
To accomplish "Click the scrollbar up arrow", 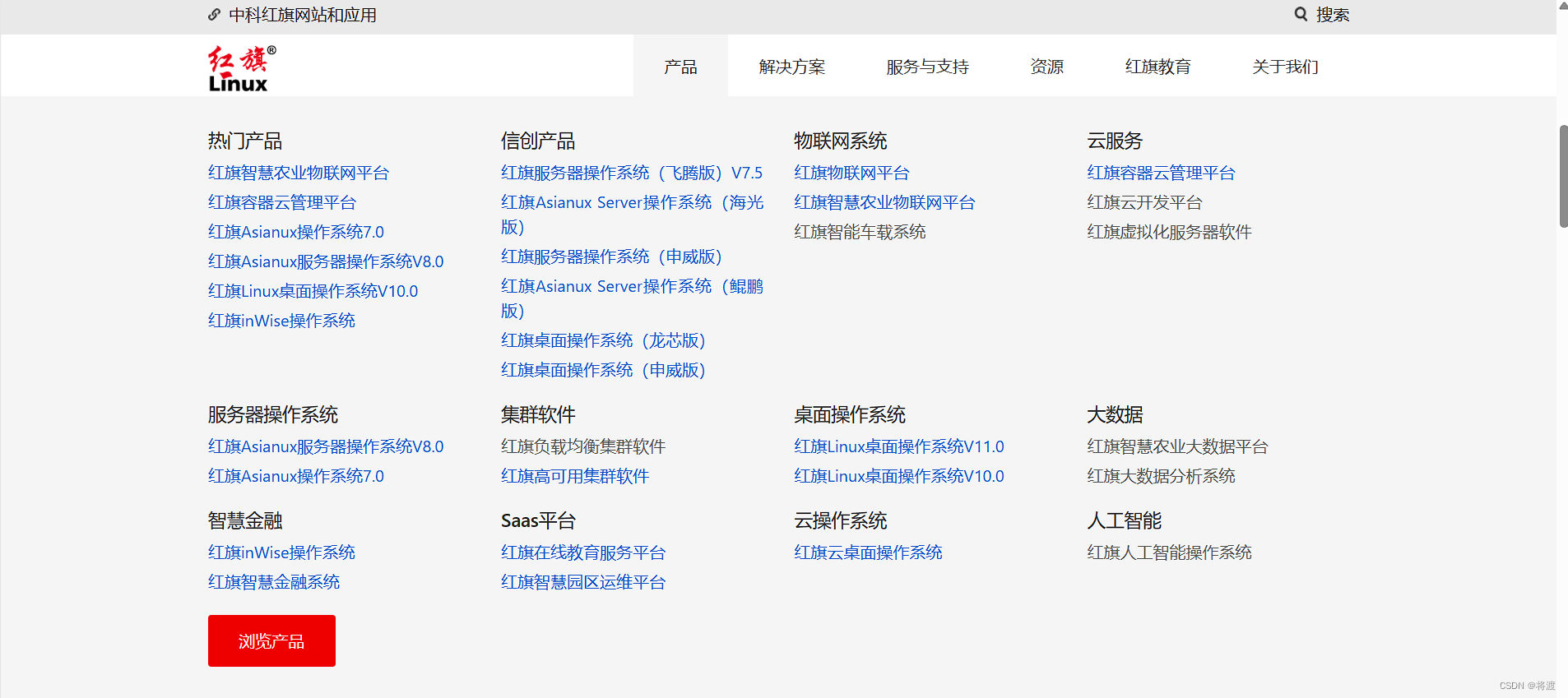I will [1563, 5].
